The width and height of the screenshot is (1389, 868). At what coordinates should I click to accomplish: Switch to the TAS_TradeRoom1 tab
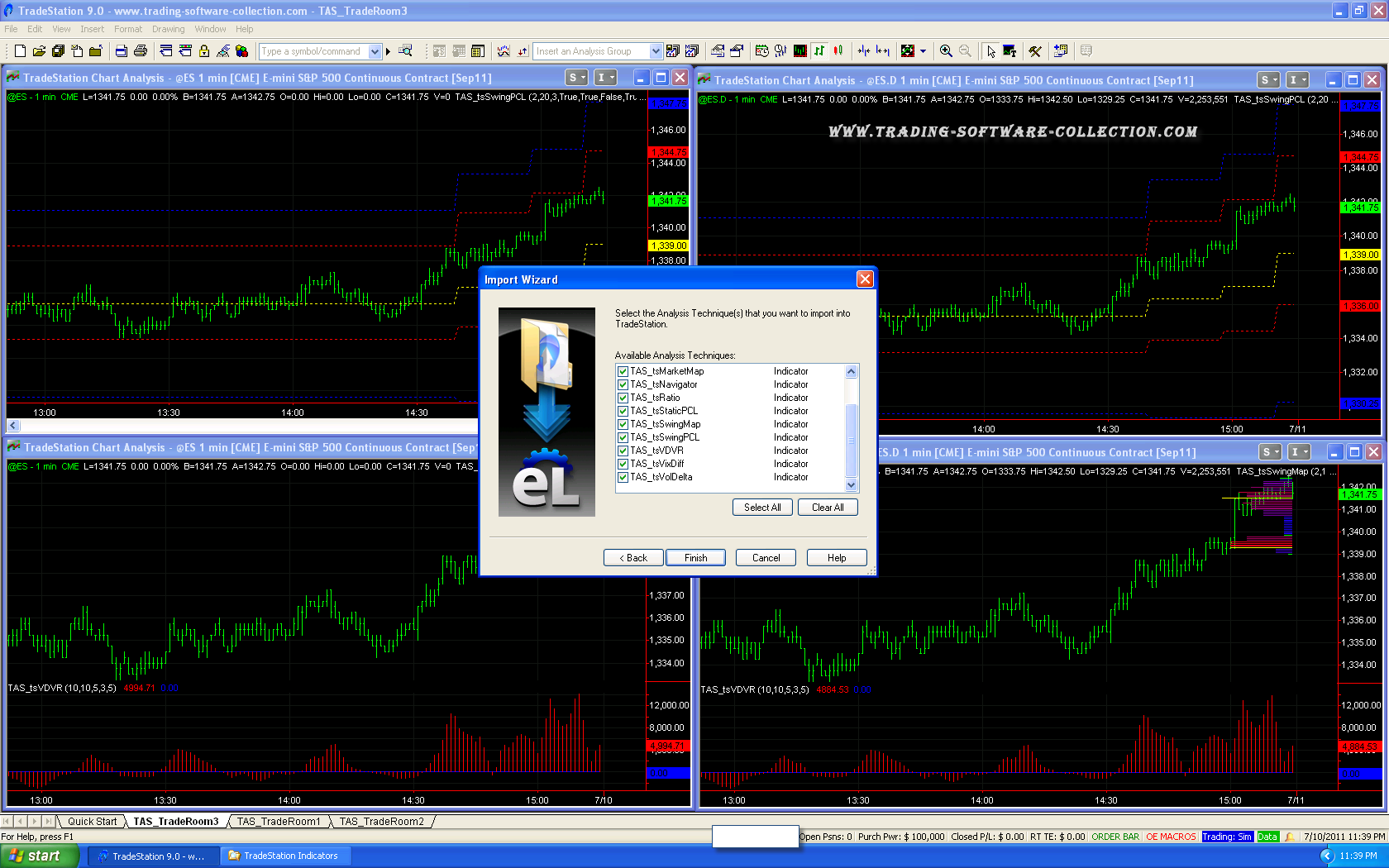278,822
